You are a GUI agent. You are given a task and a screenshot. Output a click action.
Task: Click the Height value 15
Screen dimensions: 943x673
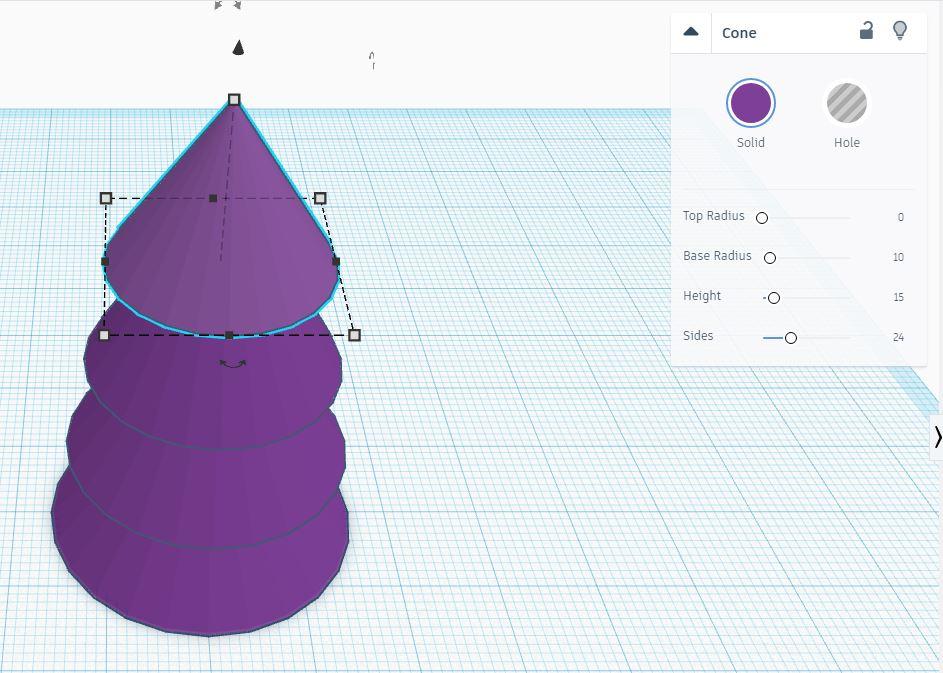898,297
